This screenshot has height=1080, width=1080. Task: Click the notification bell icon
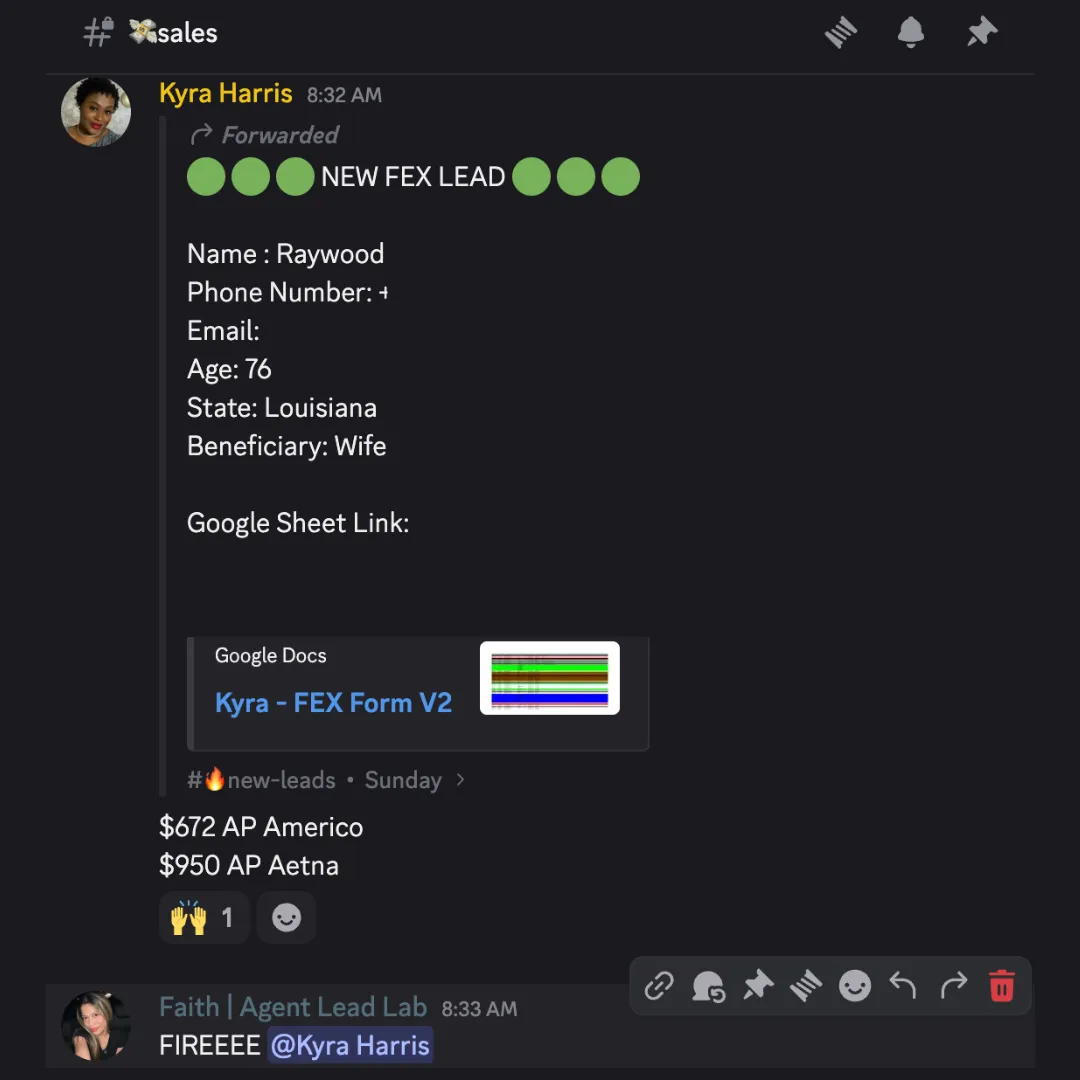911,32
